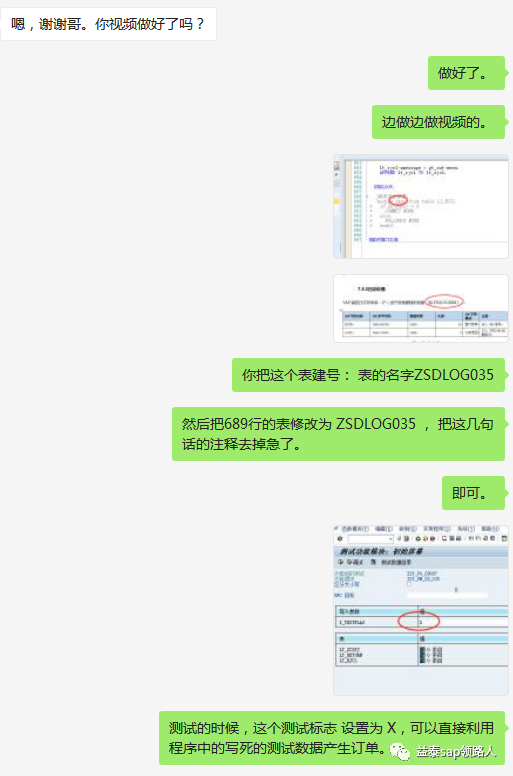Toggle the uppercase/lowercase checkbox in SAP screenshot
Screen dimensions: 513x776
(409, 584)
